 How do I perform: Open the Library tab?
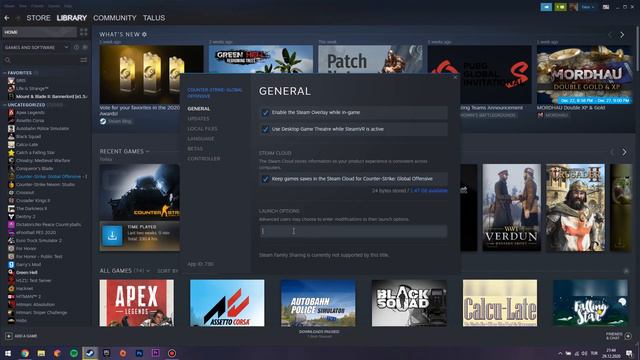click(x=71, y=18)
